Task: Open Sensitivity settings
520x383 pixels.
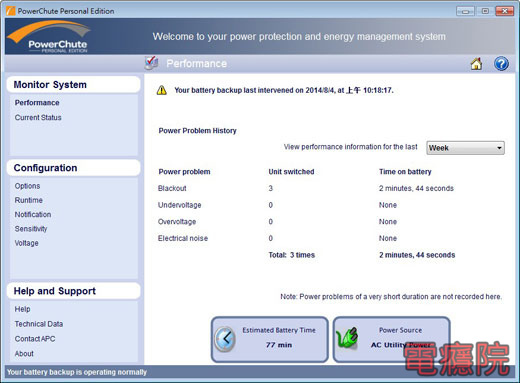Action: tap(31, 229)
